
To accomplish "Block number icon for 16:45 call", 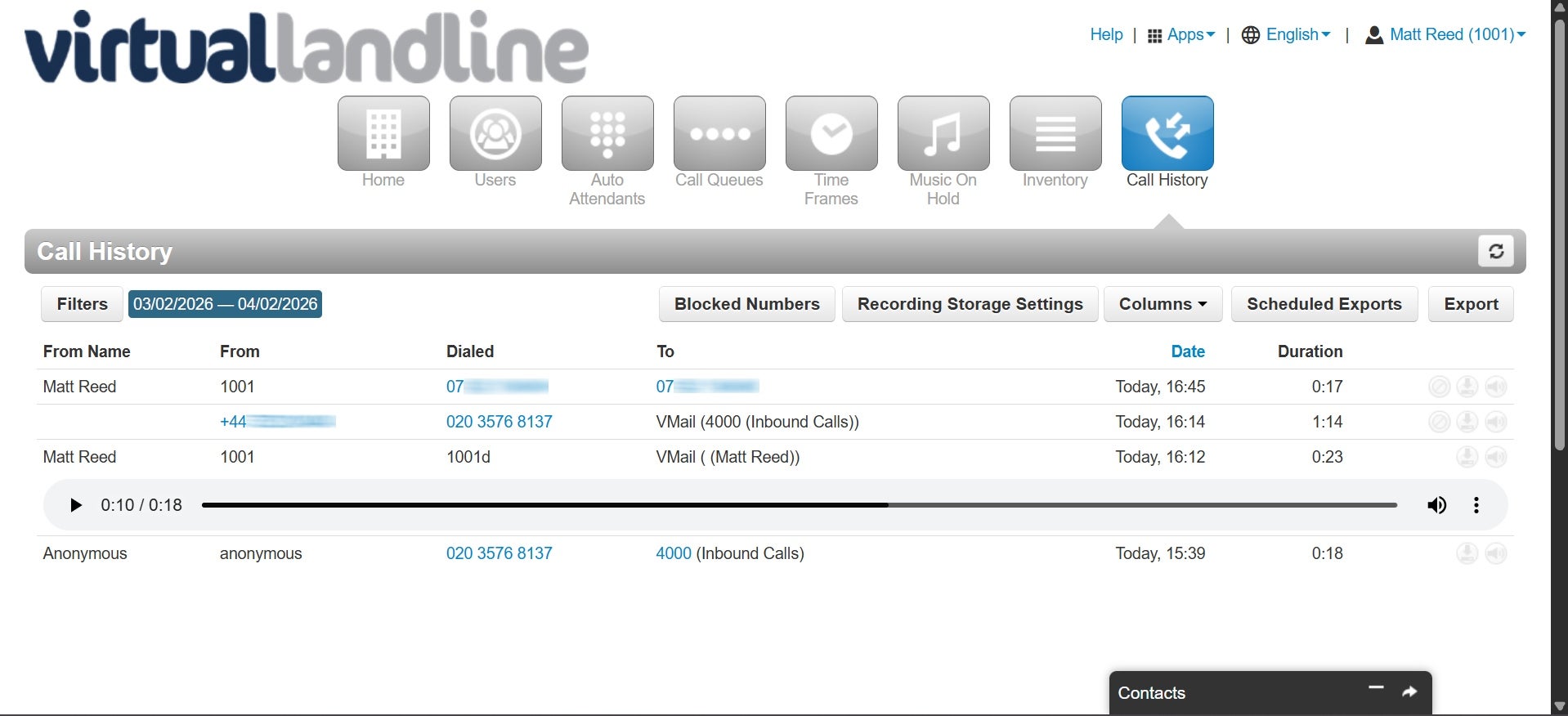I will point(1439,387).
